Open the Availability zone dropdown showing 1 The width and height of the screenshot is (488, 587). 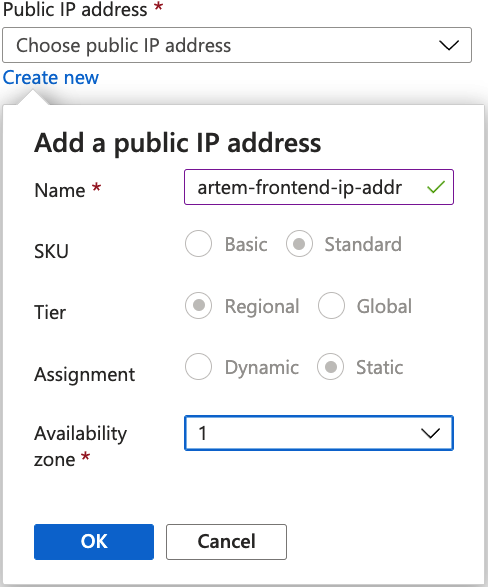(x=319, y=433)
